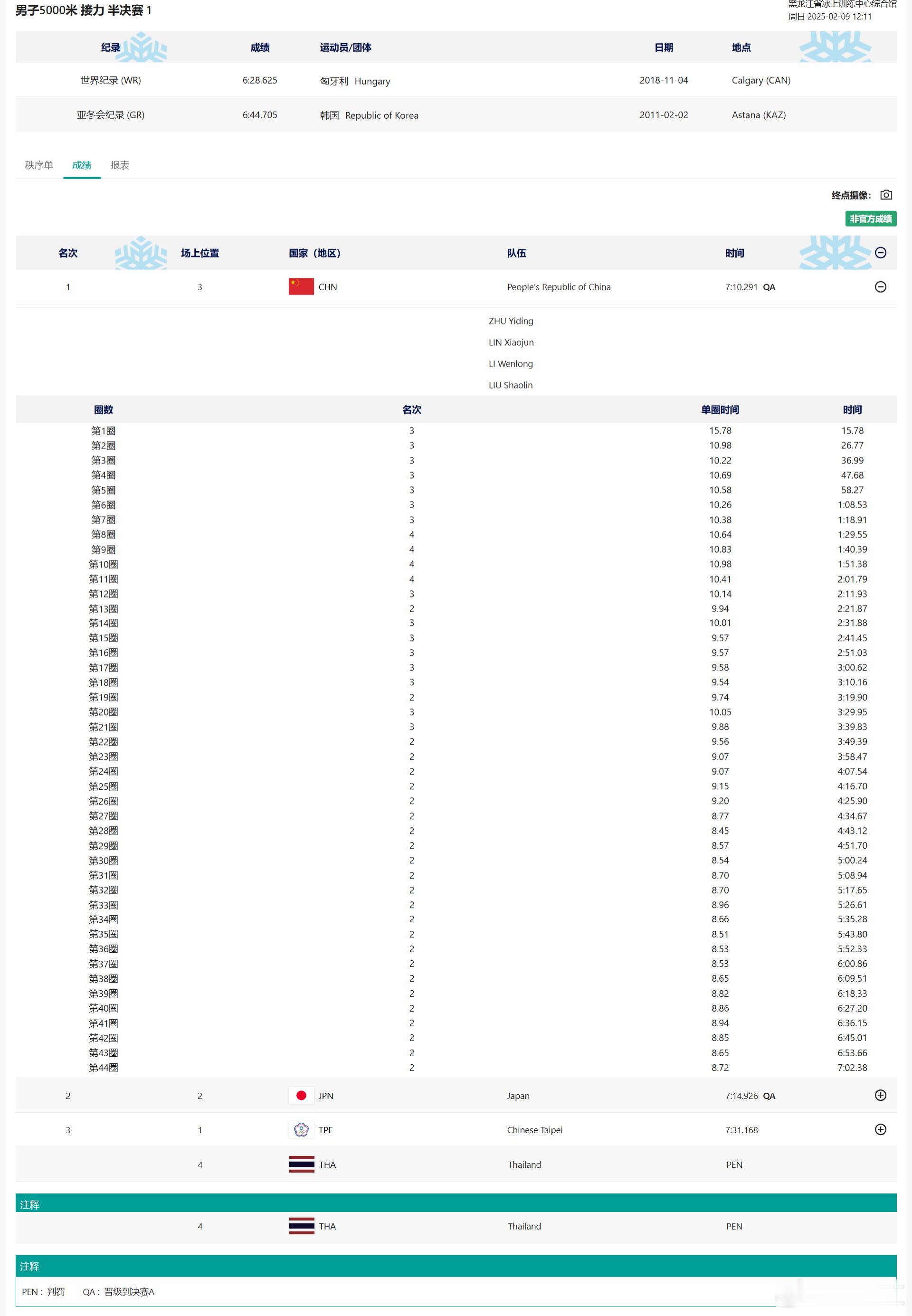Click the QA：晋级到决赛A legend note
The height and width of the screenshot is (1316, 912).
[118, 1291]
